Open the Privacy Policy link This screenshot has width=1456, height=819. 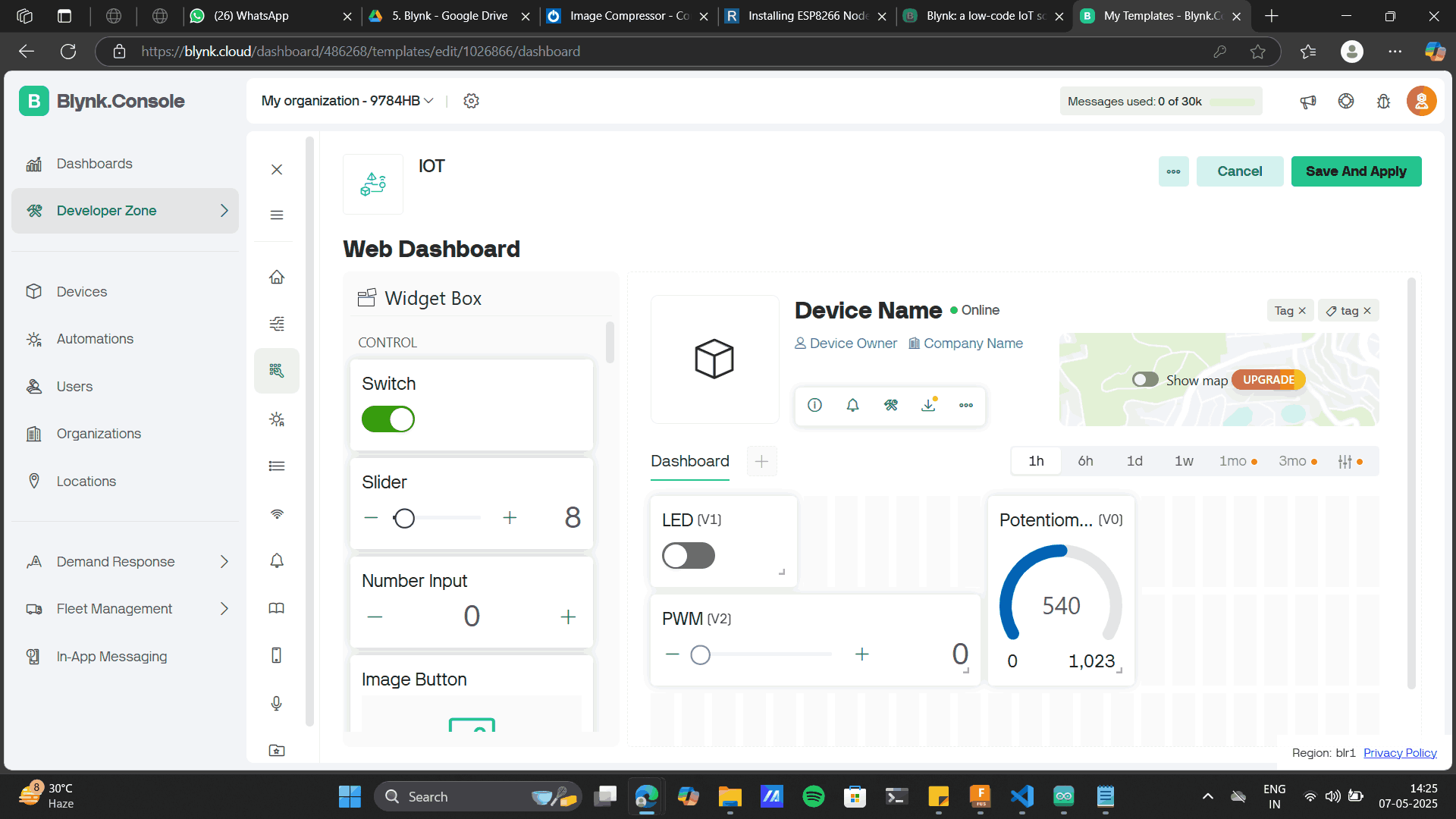pos(1400,753)
